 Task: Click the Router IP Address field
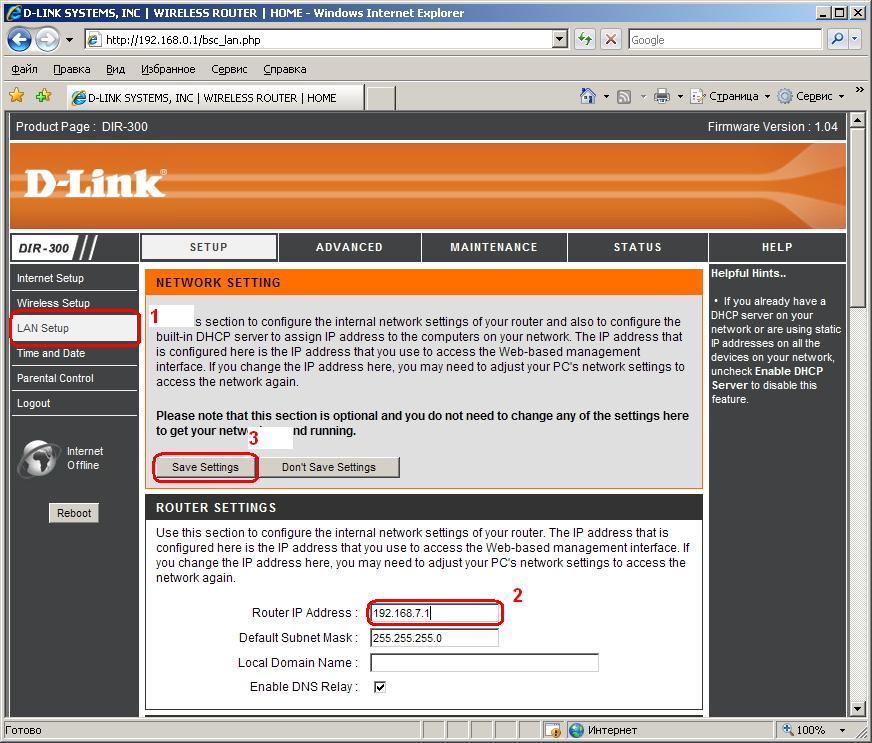click(434, 613)
